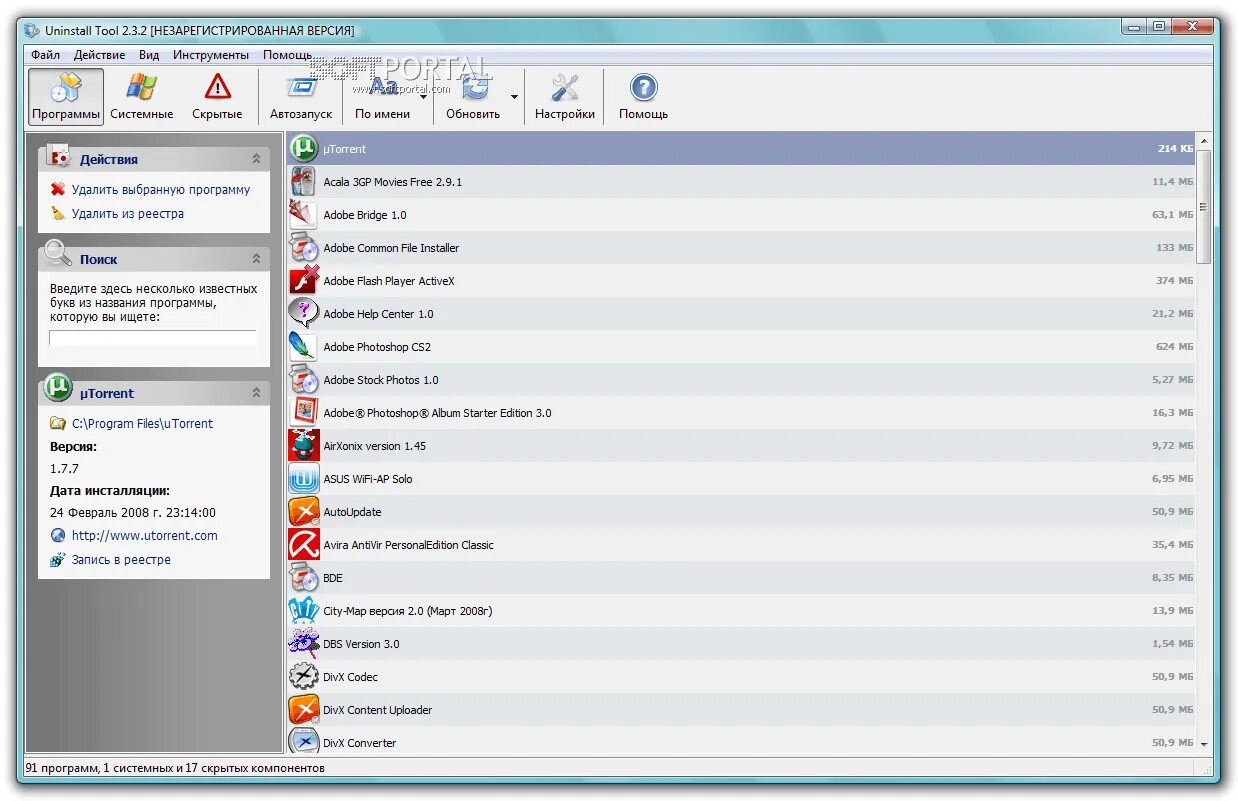This screenshot has width=1238, height=801.
Task: Open http://www.utorrent.com link
Action: (x=144, y=535)
